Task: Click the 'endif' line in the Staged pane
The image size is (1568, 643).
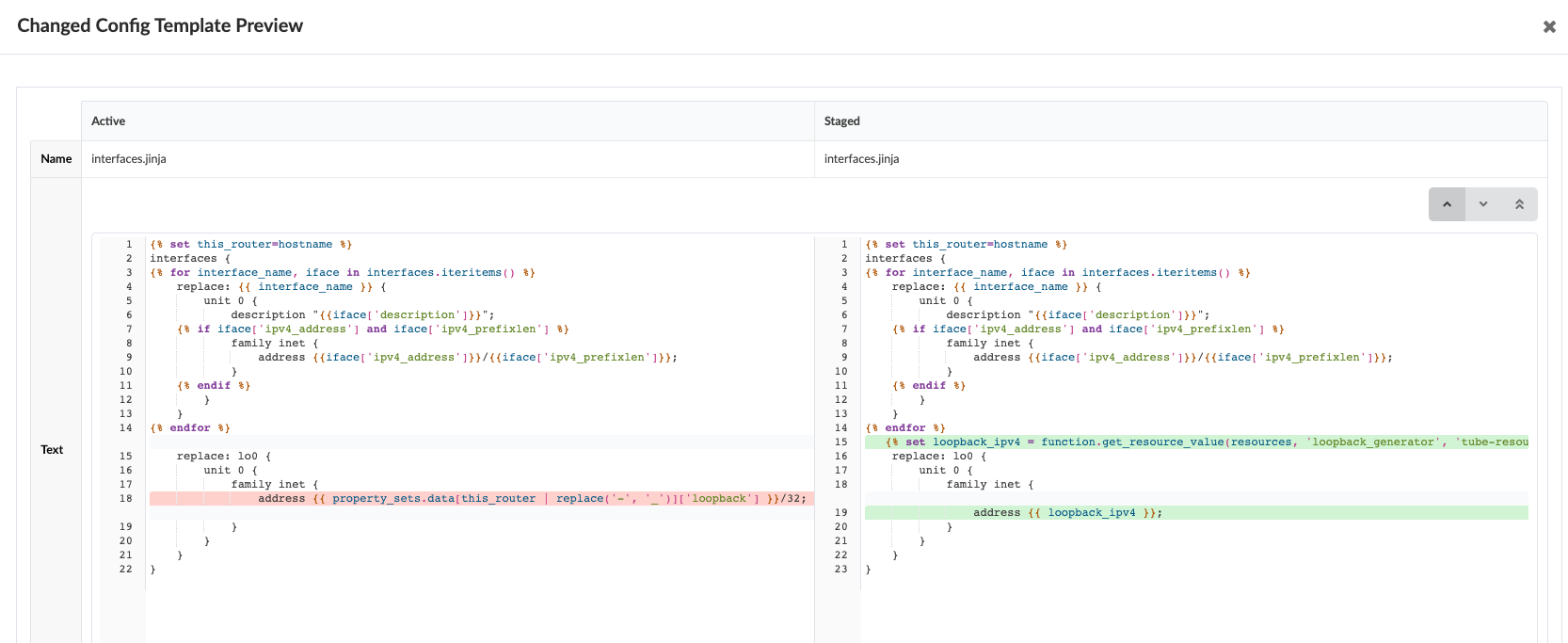Action: click(x=929, y=386)
